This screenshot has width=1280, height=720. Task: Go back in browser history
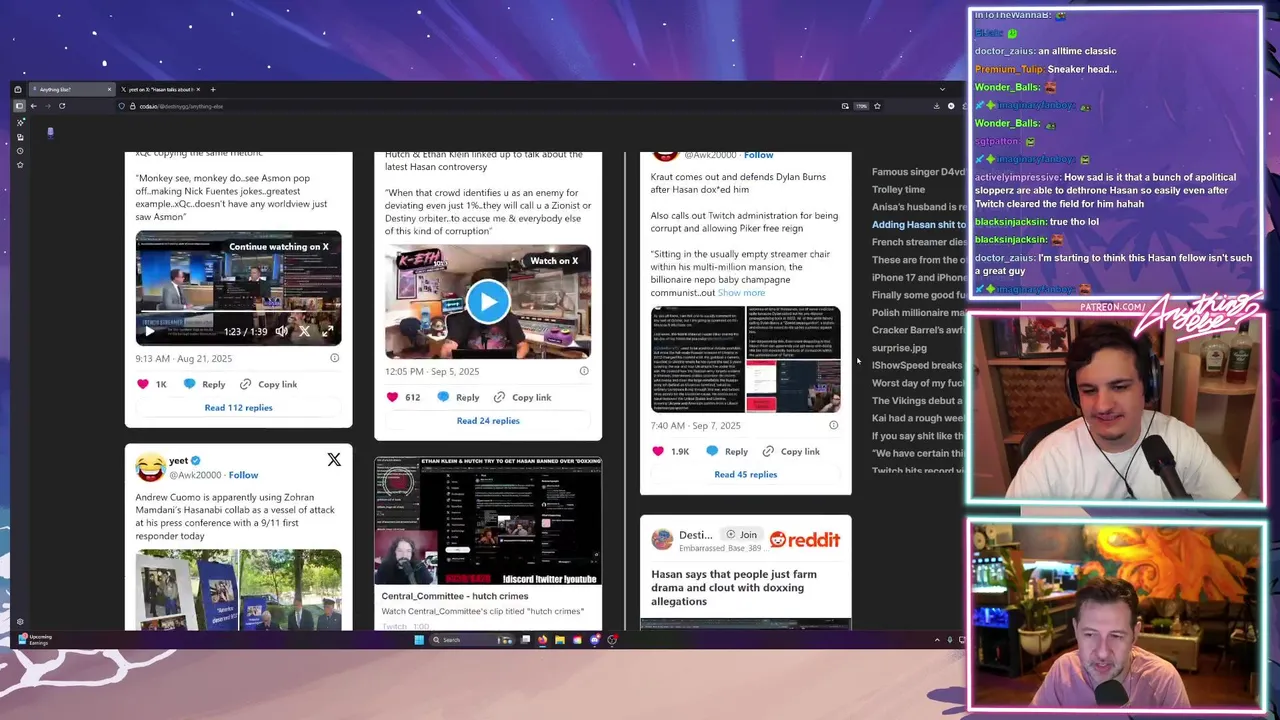33,106
